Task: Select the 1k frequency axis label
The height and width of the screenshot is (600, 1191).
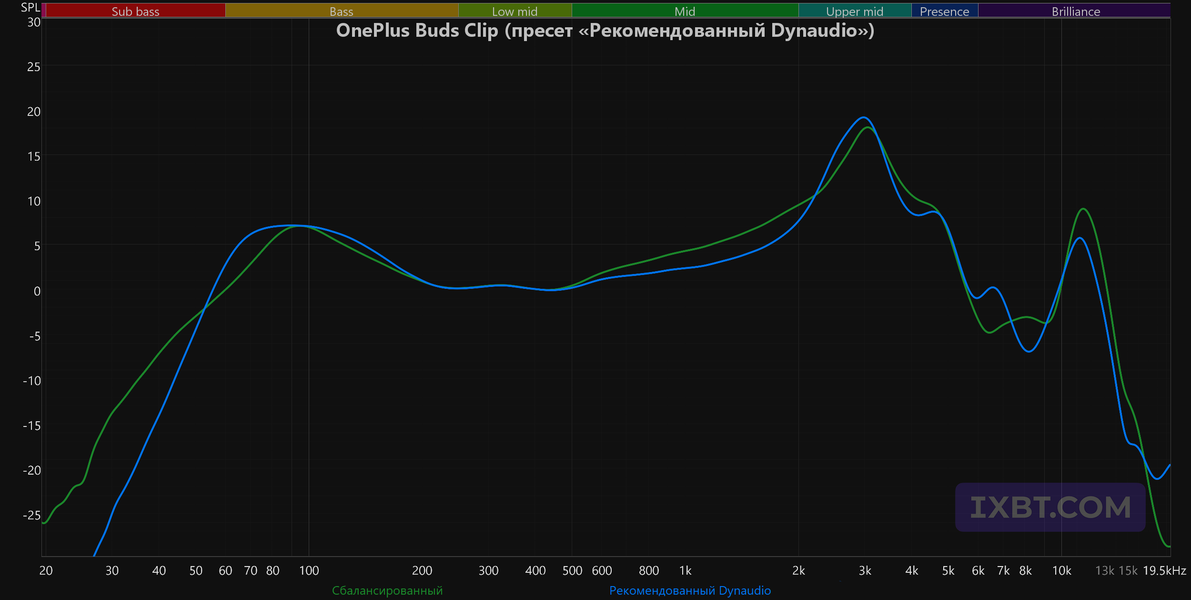Action: coord(685,571)
